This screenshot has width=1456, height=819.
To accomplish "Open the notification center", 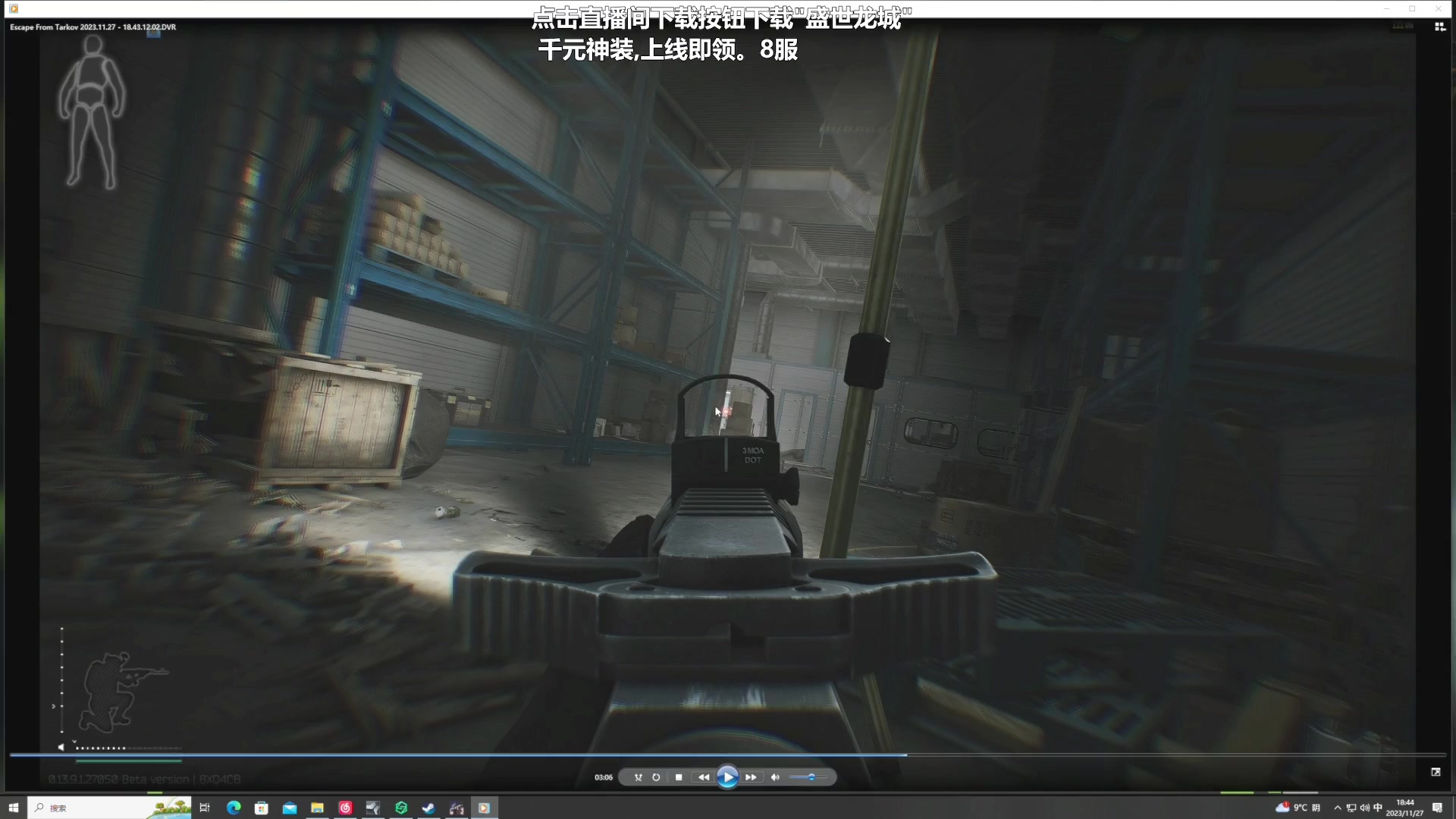I will point(1437,808).
